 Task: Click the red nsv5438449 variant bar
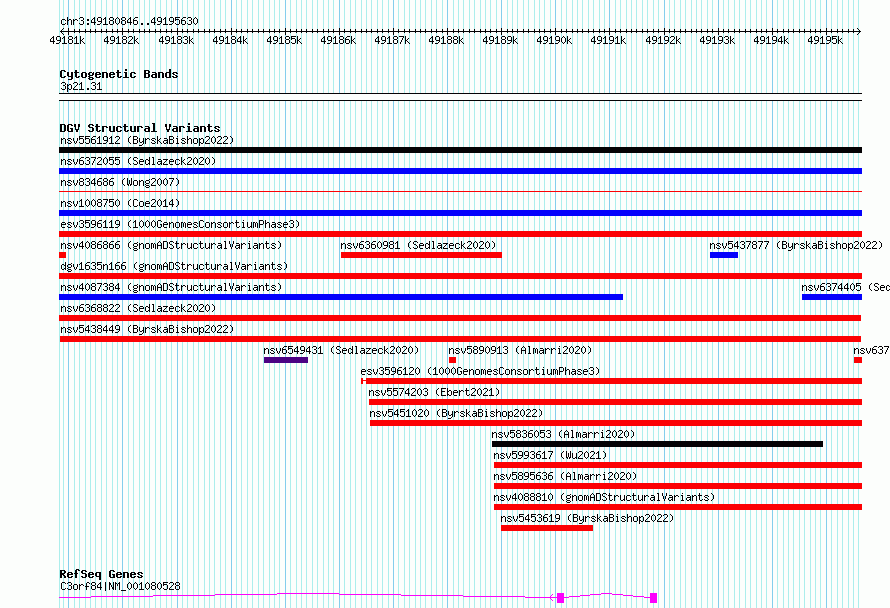[460, 339]
